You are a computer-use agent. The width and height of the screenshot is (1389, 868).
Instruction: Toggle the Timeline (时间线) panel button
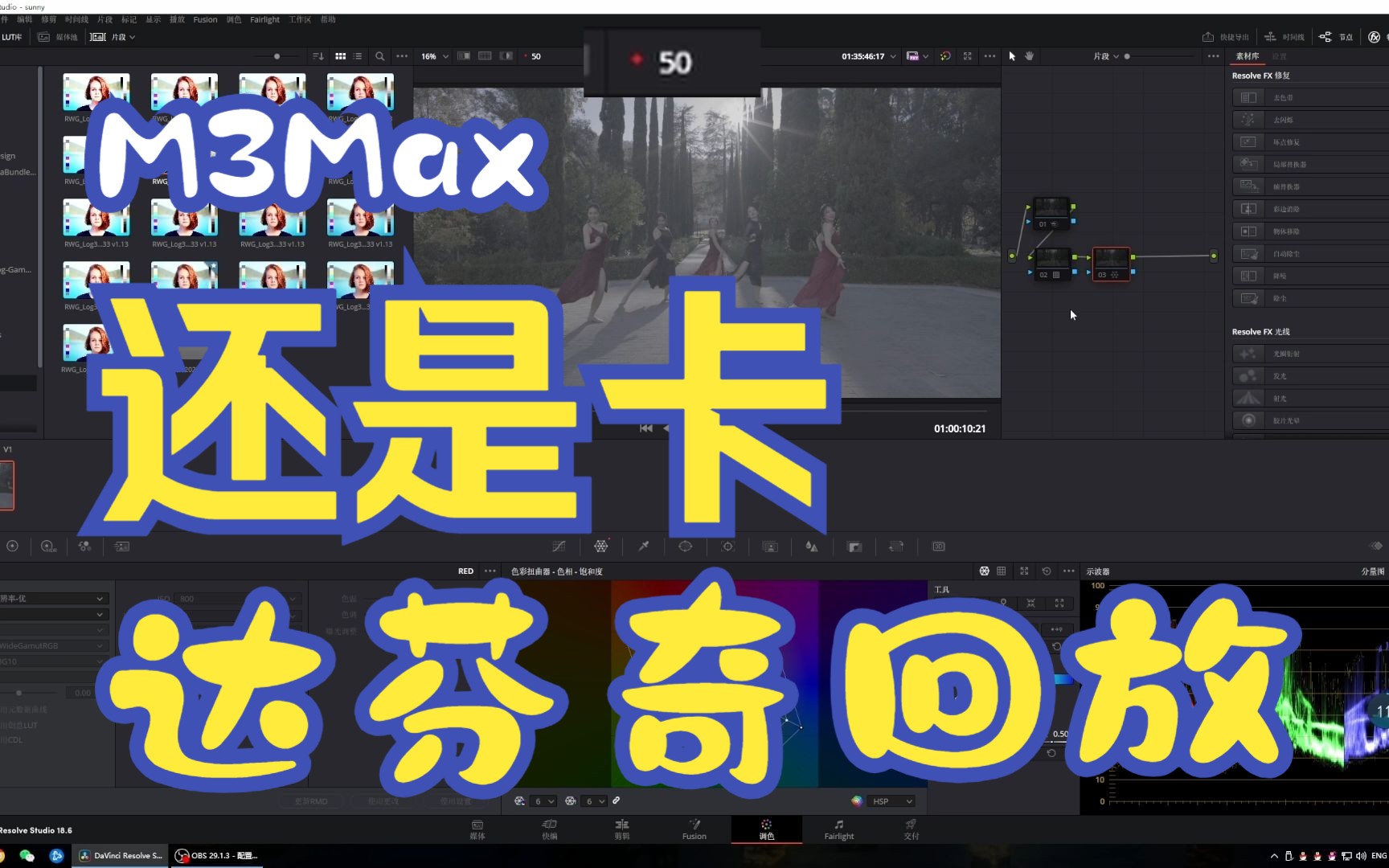[1284, 37]
